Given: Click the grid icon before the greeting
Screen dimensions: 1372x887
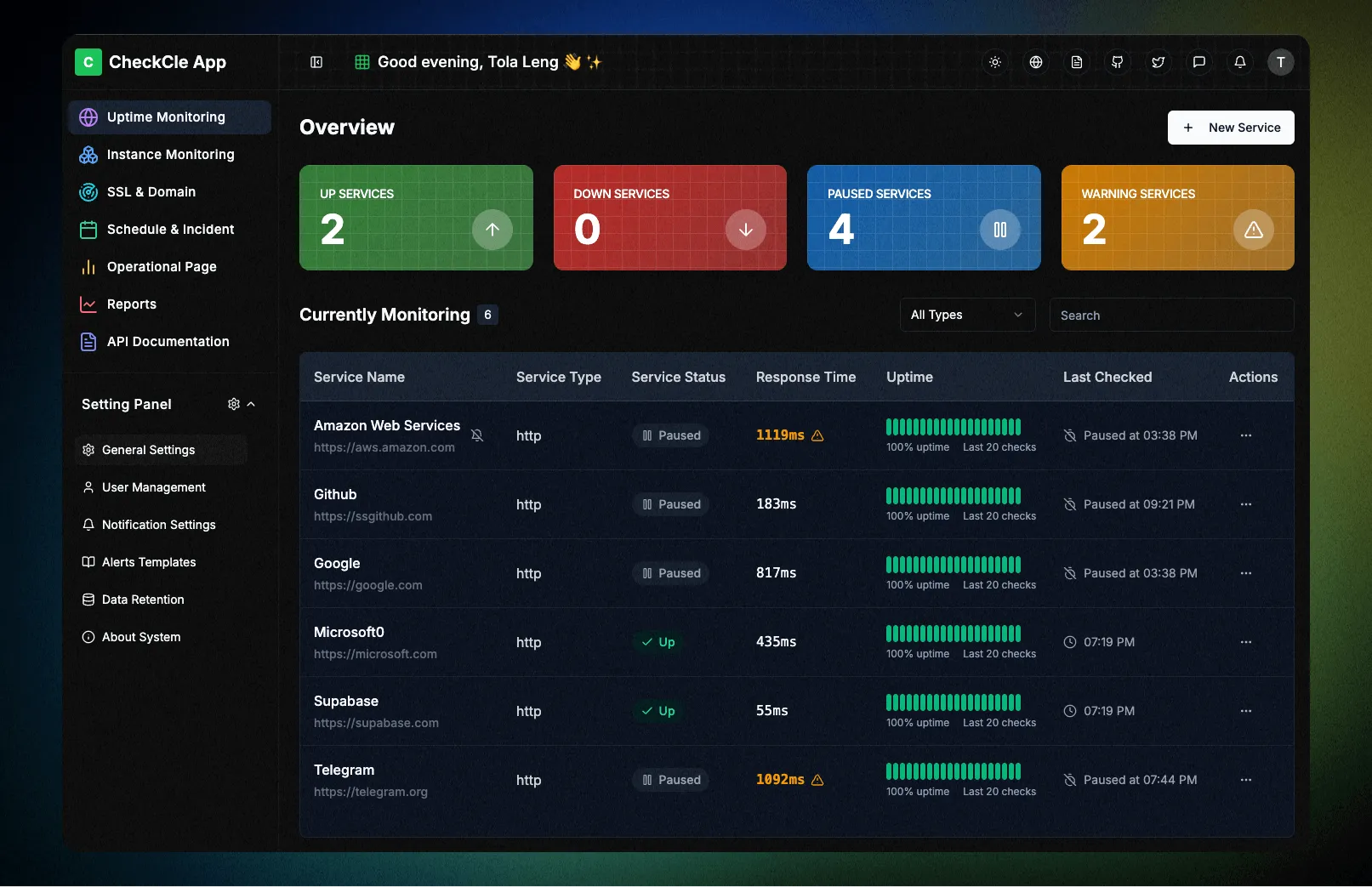Looking at the screenshot, I should (x=362, y=62).
